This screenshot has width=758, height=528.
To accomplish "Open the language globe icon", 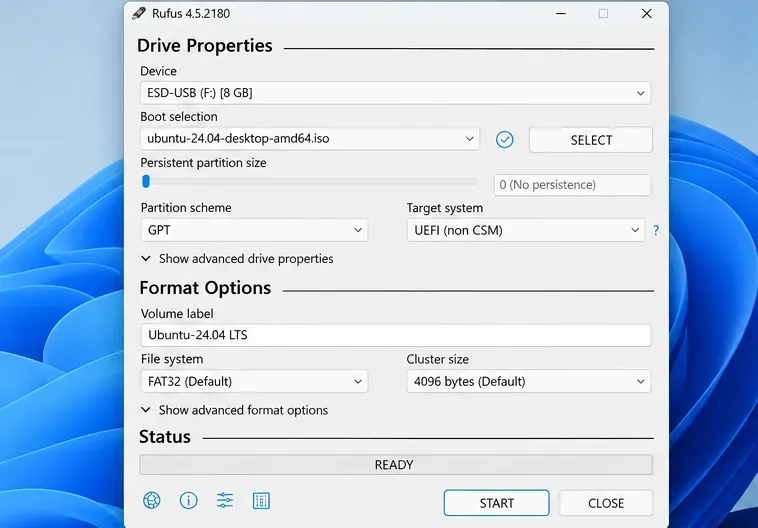I will coord(152,500).
